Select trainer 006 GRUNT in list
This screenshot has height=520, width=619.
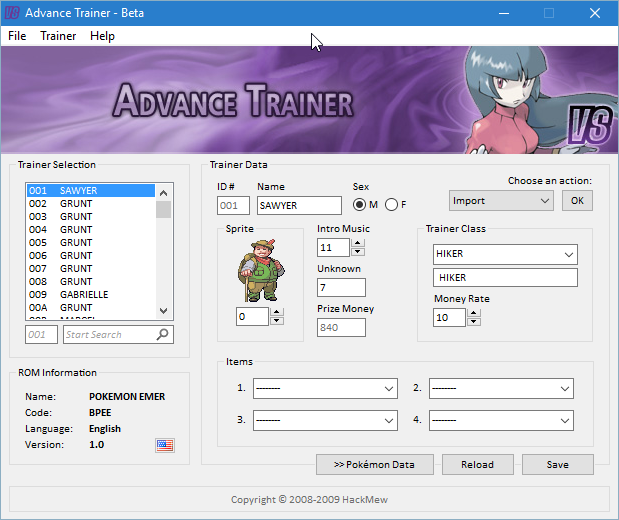click(91, 256)
